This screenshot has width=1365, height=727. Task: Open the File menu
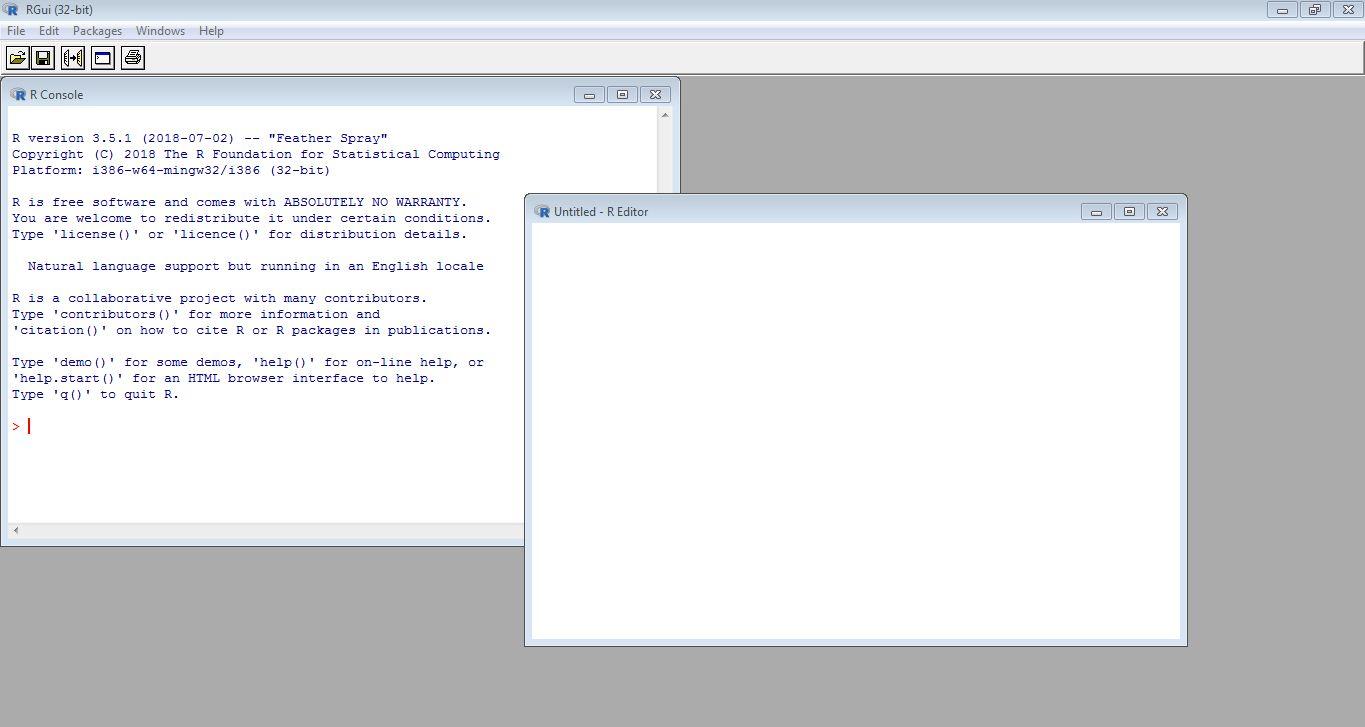15,31
